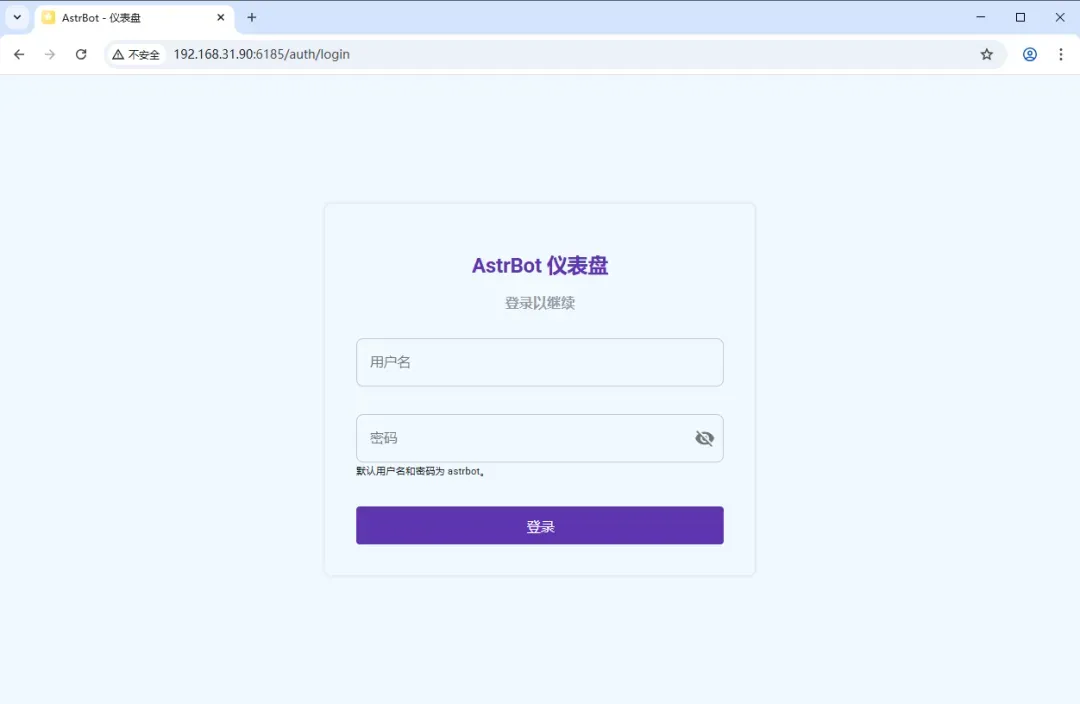Open the Chrome profile icon
Screen dimensions: 1080x704
(1030, 54)
